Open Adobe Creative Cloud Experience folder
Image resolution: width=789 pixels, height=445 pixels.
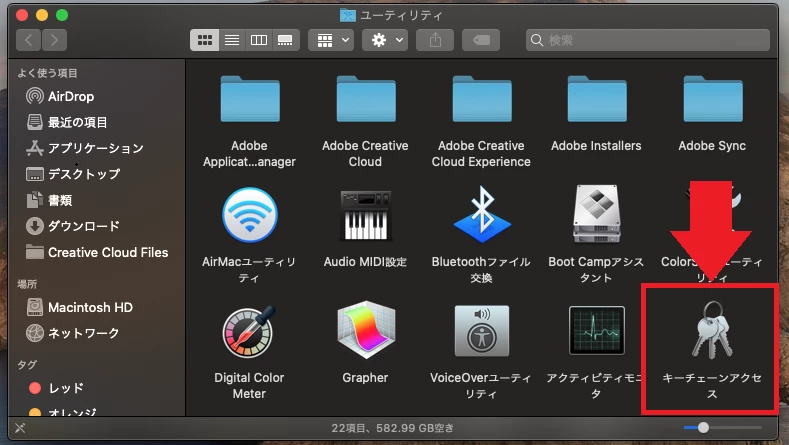coord(482,99)
